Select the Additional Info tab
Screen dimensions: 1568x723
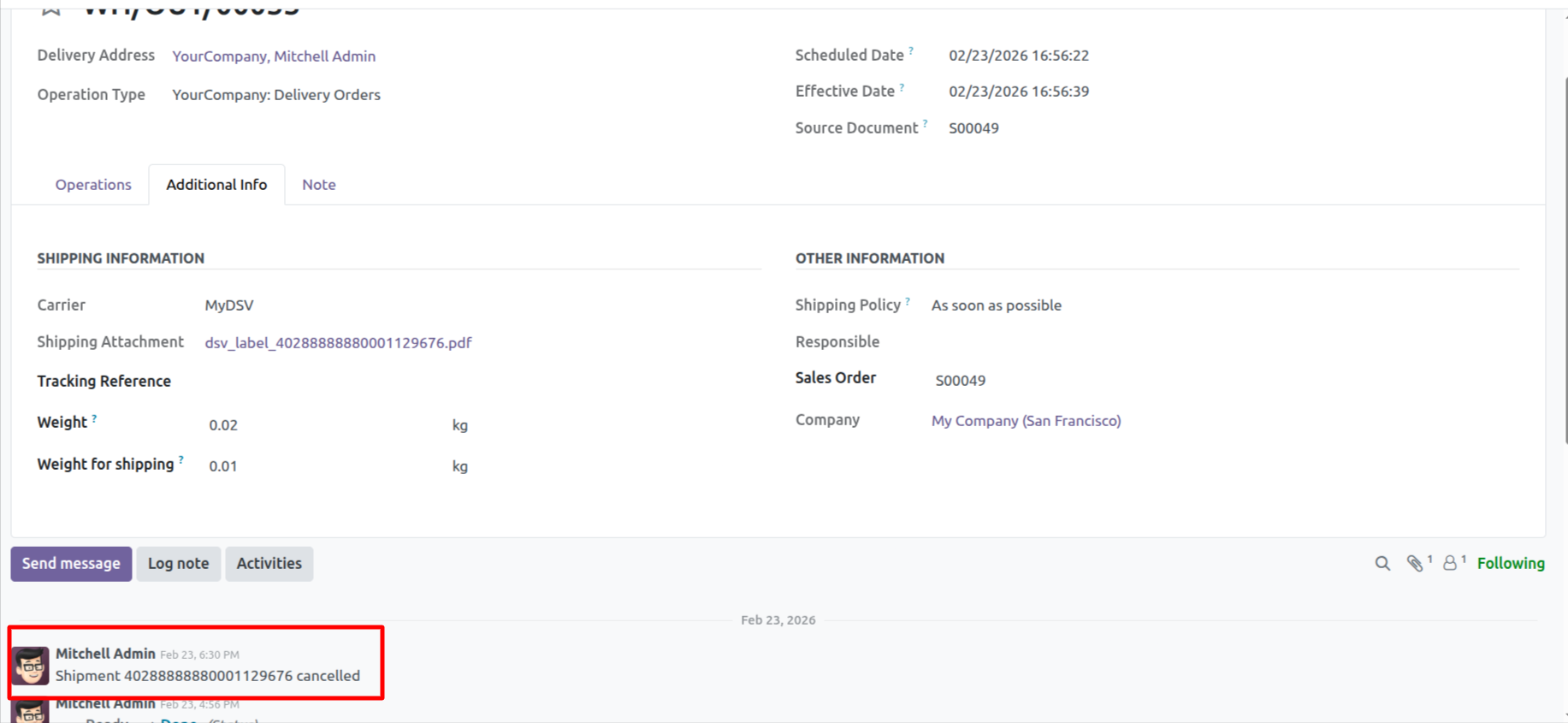(216, 185)
